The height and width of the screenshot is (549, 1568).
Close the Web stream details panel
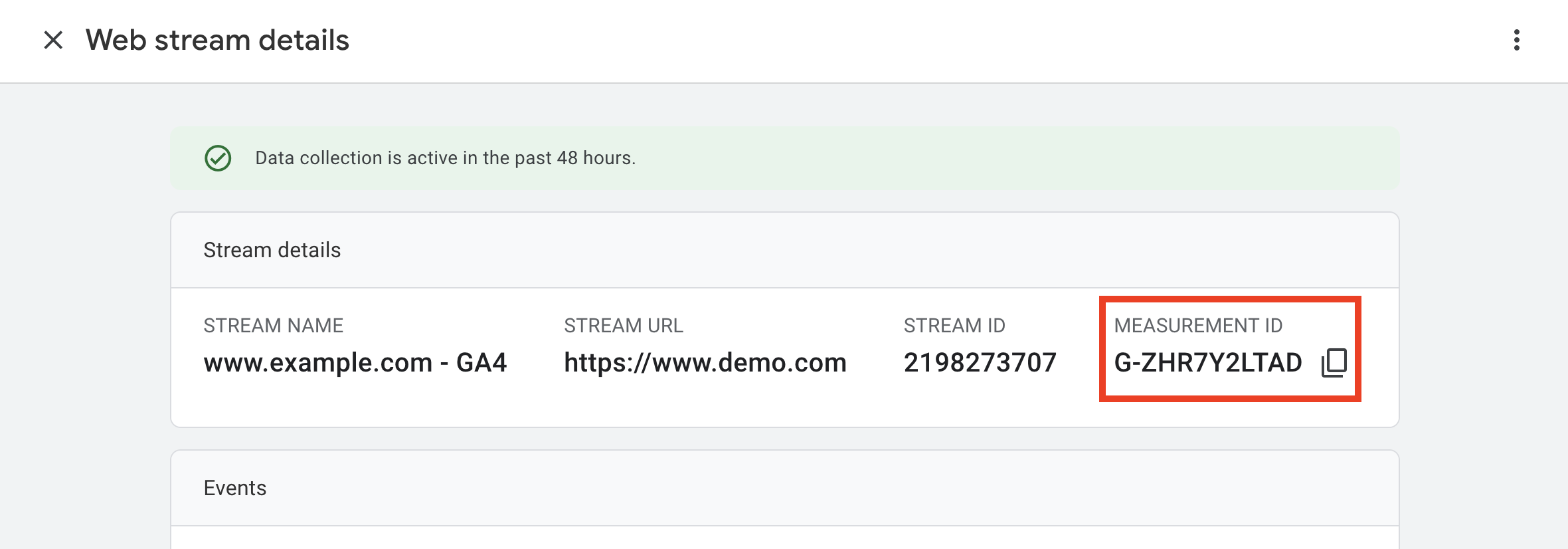(53, 40)
